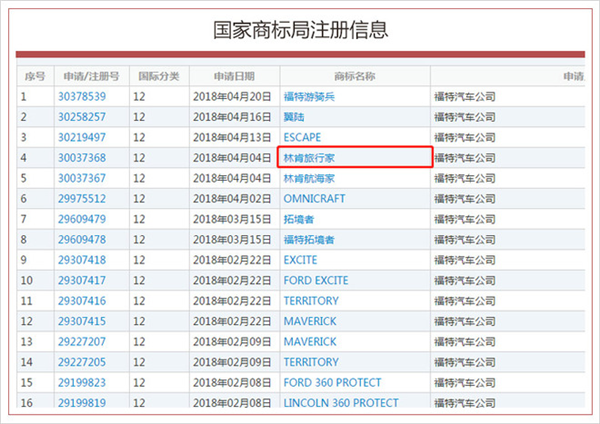Open registration number 29307417 link
This screenshot has height=424, width=600.
click(x=82, y=280)
